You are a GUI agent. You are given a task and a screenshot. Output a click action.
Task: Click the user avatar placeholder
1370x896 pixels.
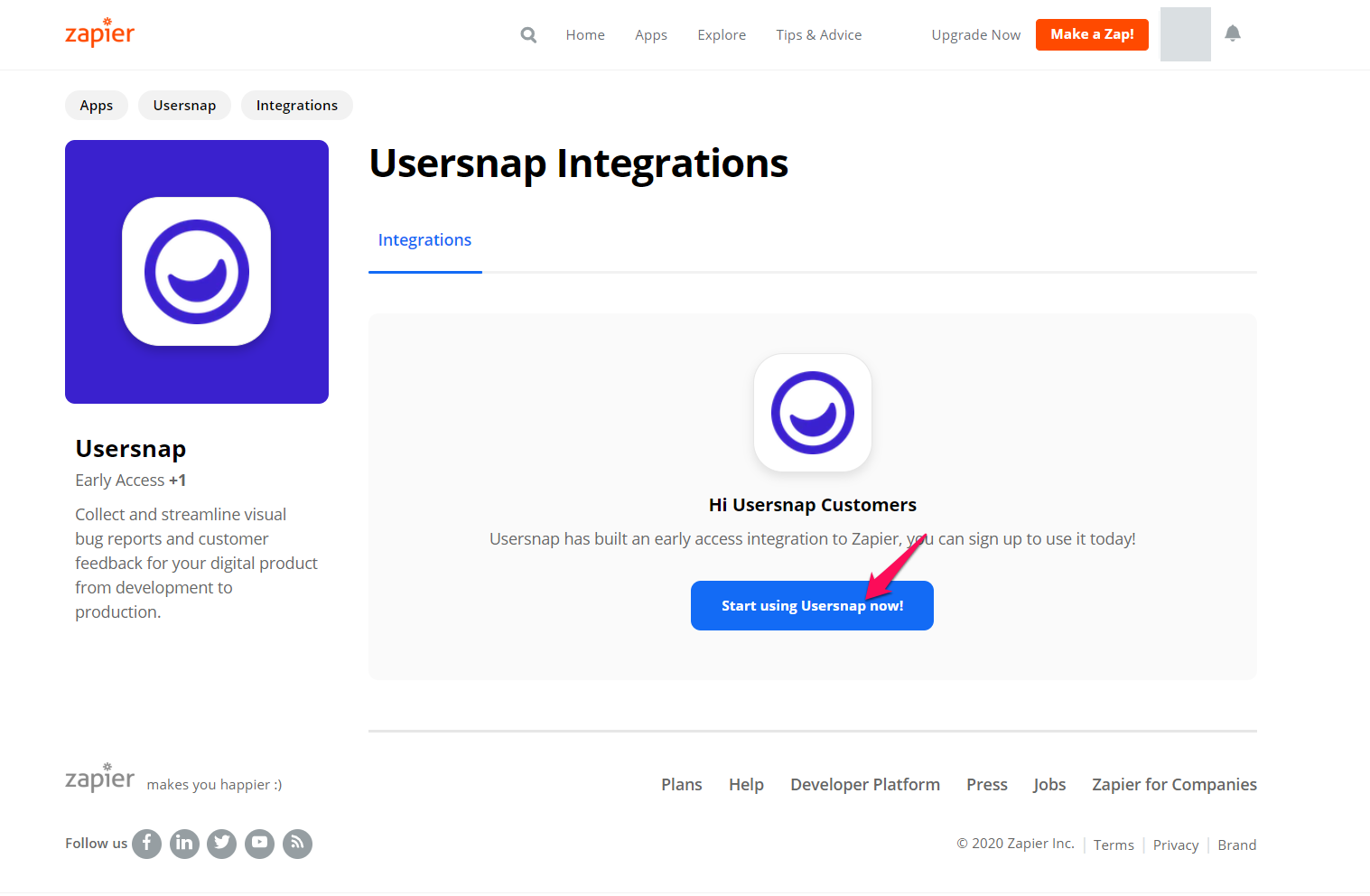1185,34
